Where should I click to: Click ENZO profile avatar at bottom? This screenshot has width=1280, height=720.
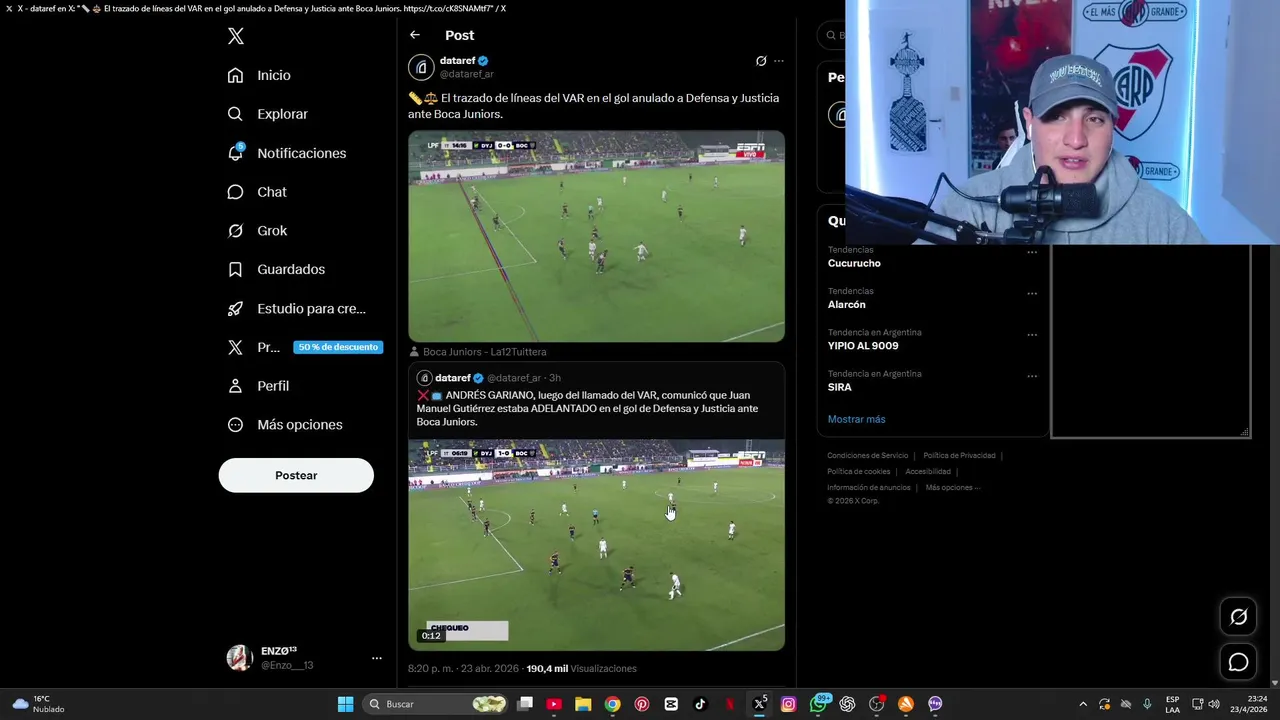239,658
